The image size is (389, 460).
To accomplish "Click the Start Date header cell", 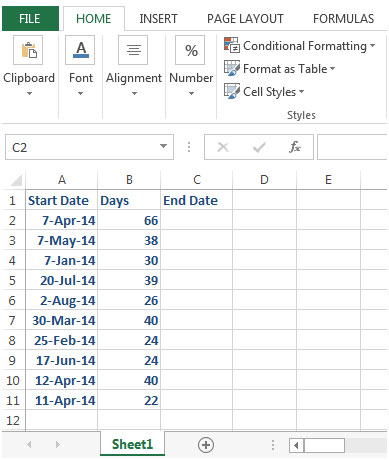I will [62, 200].
